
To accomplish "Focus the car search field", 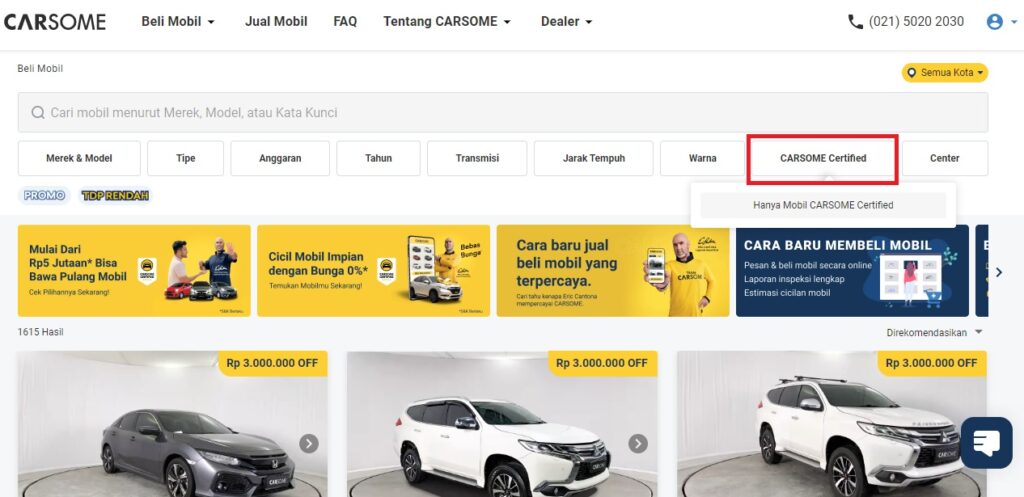I will [x=502, y=112].
